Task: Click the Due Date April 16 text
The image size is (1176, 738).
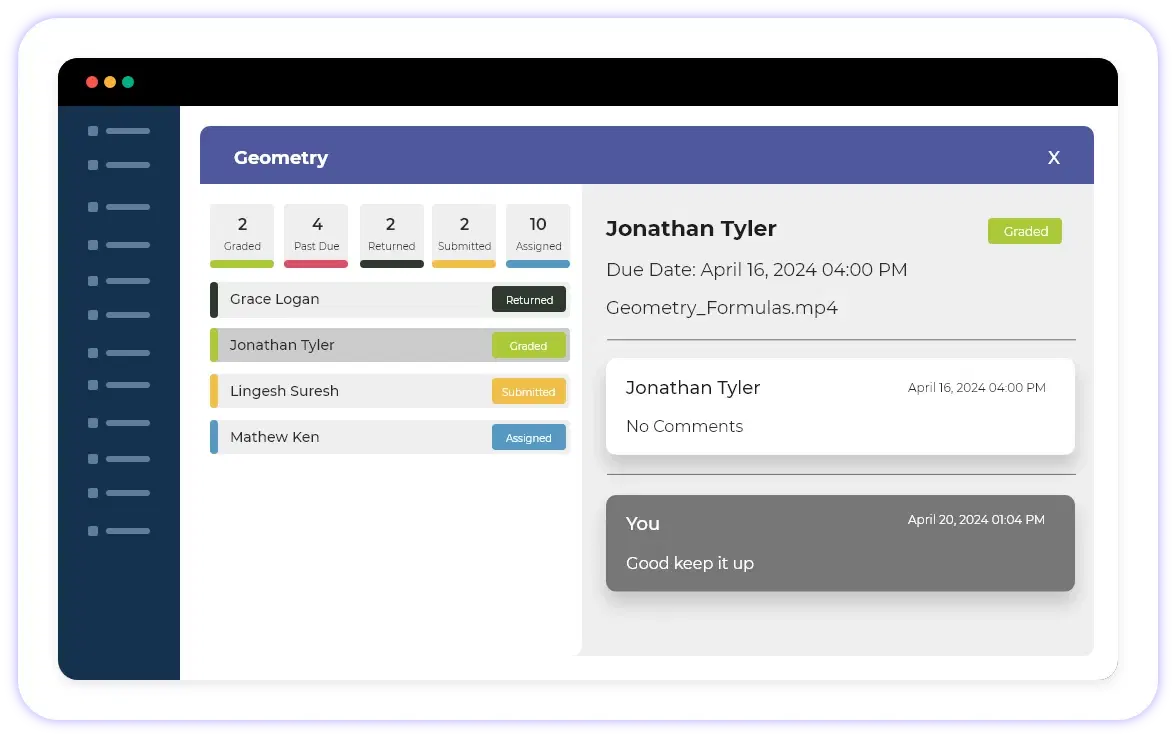Action: [x=756, y=269]
